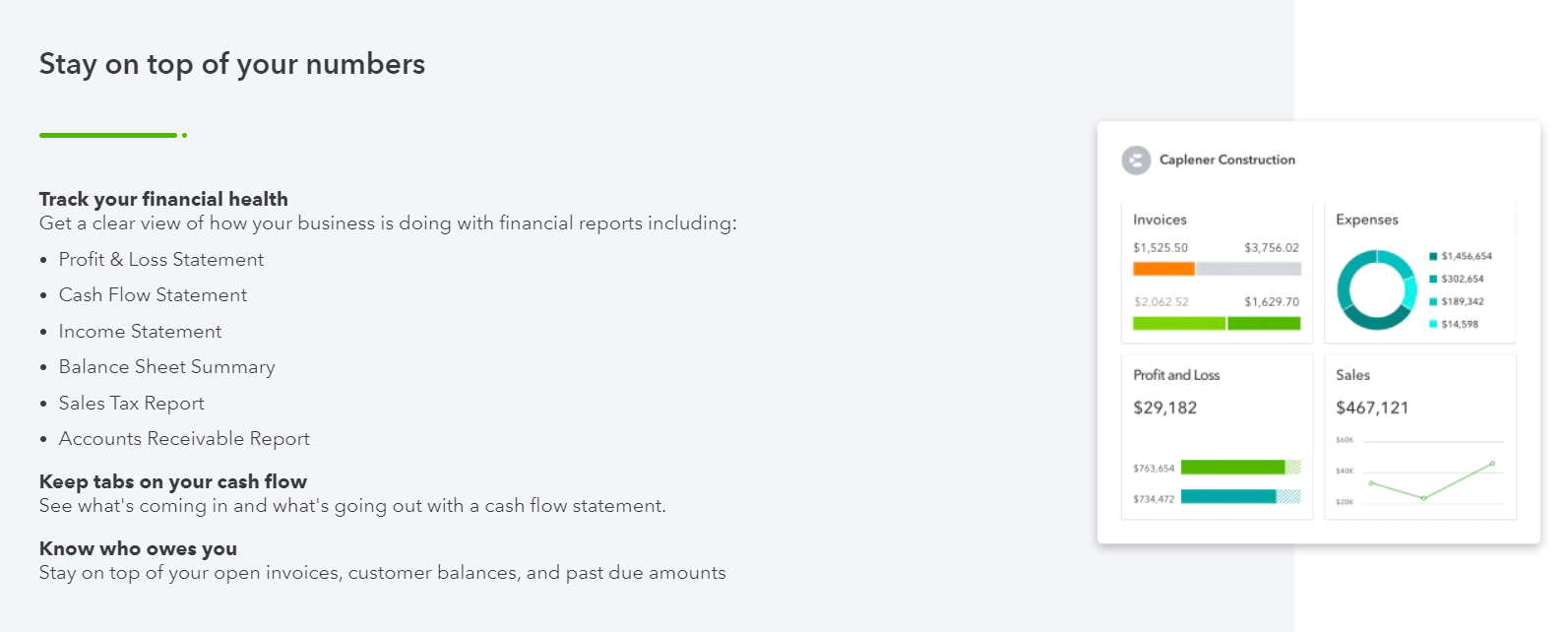1568x632 pixels.
Task: Click the Stay on top of your numbers title
Action: click(232, 64)
